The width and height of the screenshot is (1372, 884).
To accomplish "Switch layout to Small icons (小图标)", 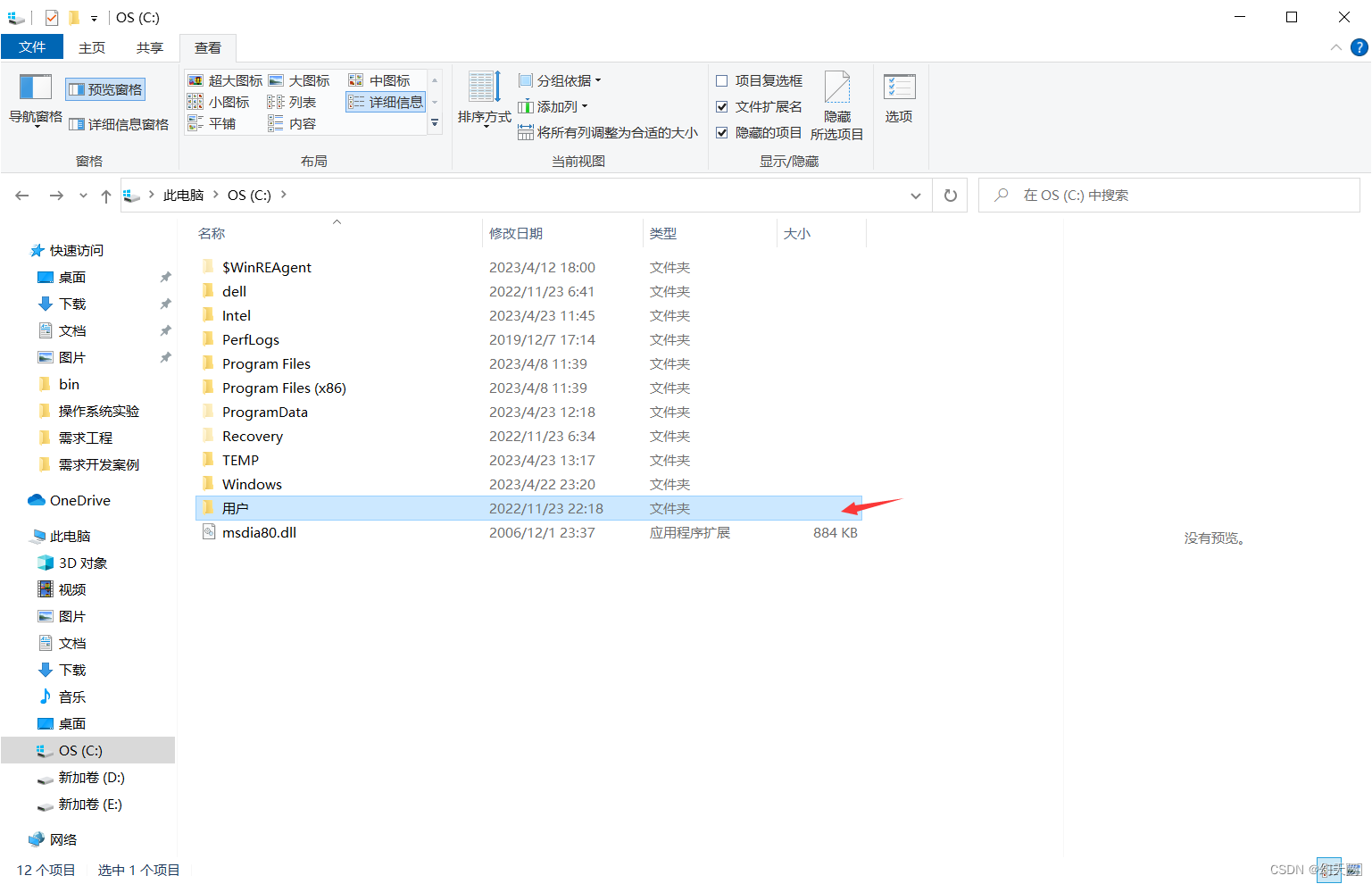I will click(x=219, y=102).
